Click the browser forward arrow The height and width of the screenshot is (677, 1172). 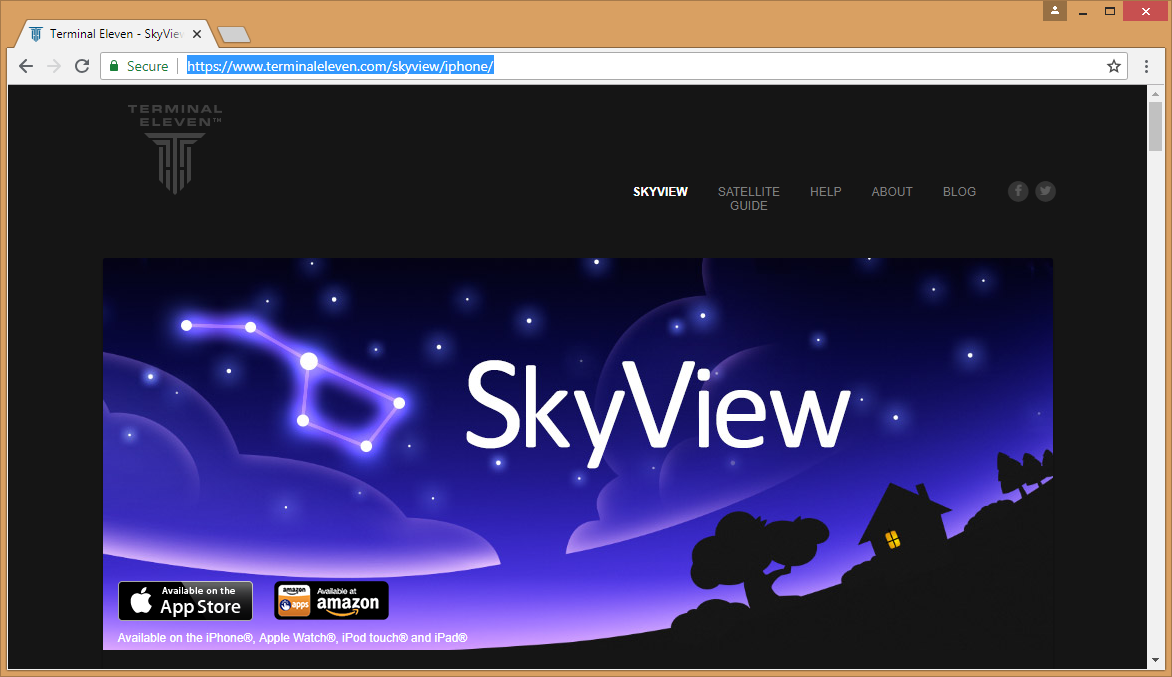pyautogui.click(x=54, y=67)
